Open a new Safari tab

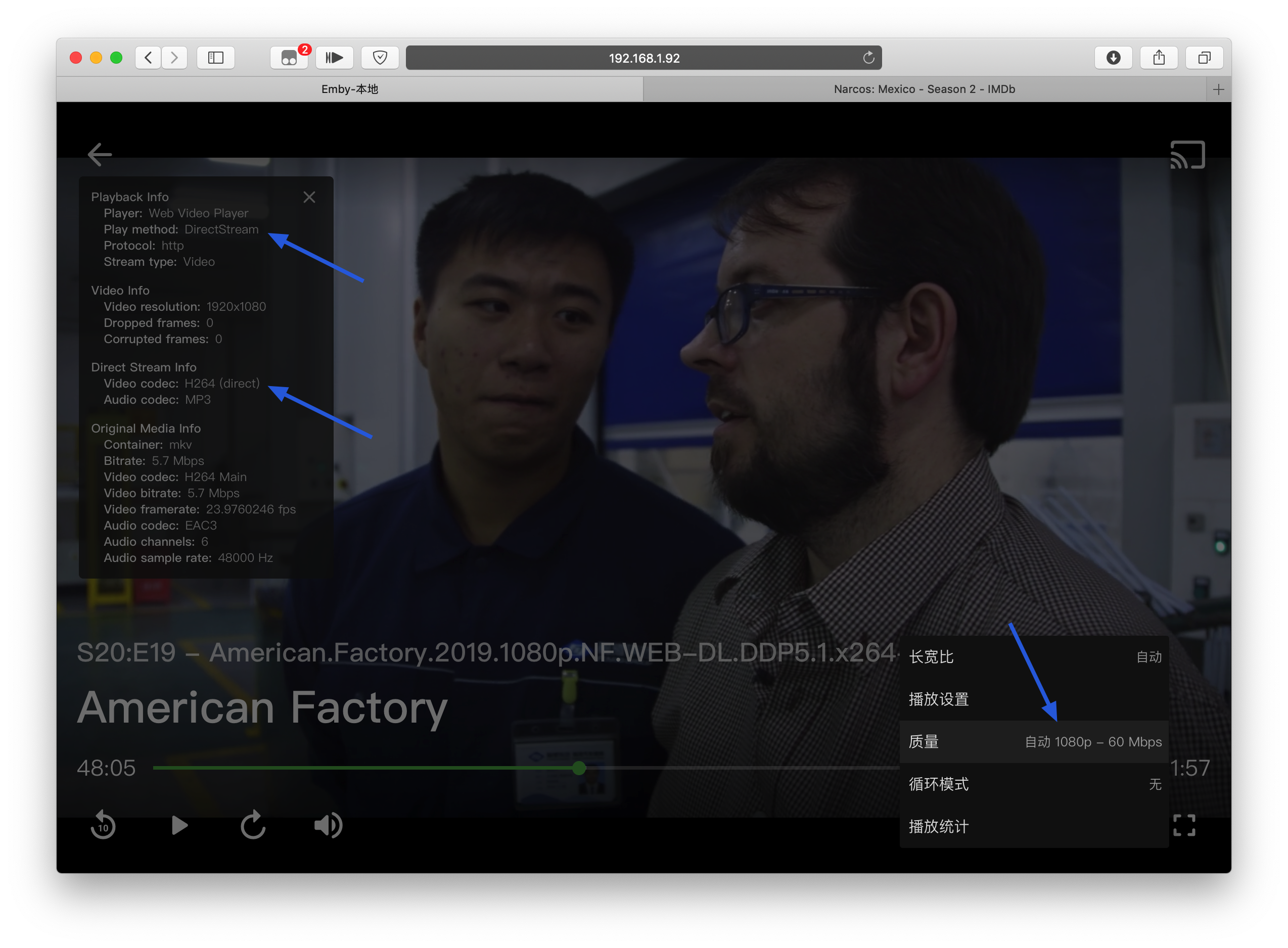tap(1219, 89)
